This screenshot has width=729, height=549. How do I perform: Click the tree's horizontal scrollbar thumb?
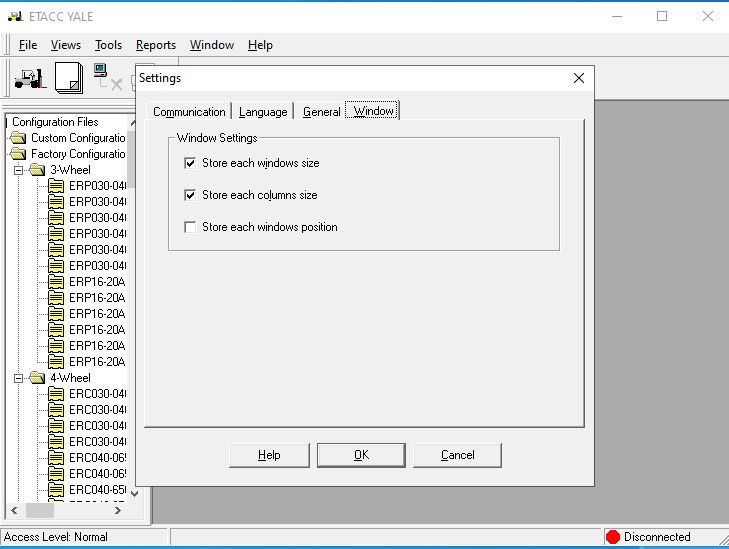40,510
